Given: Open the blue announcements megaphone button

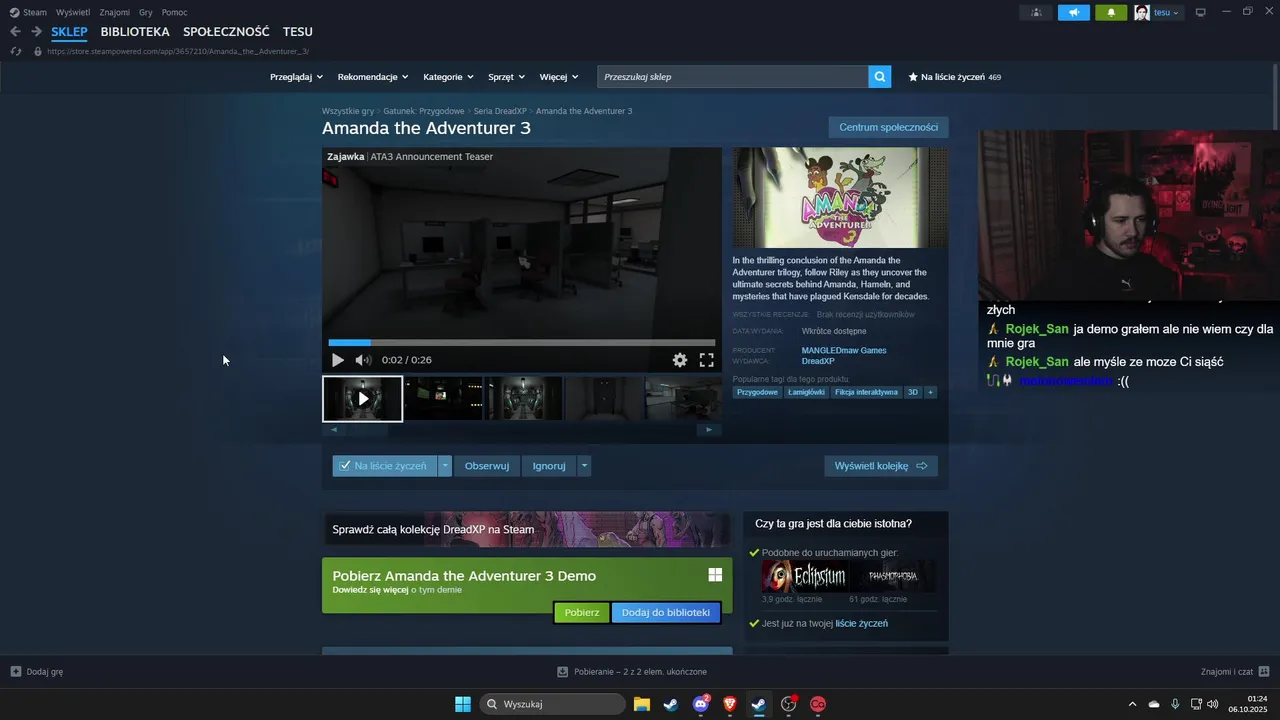Looking at the screenshot, I should pos(1074,12).
